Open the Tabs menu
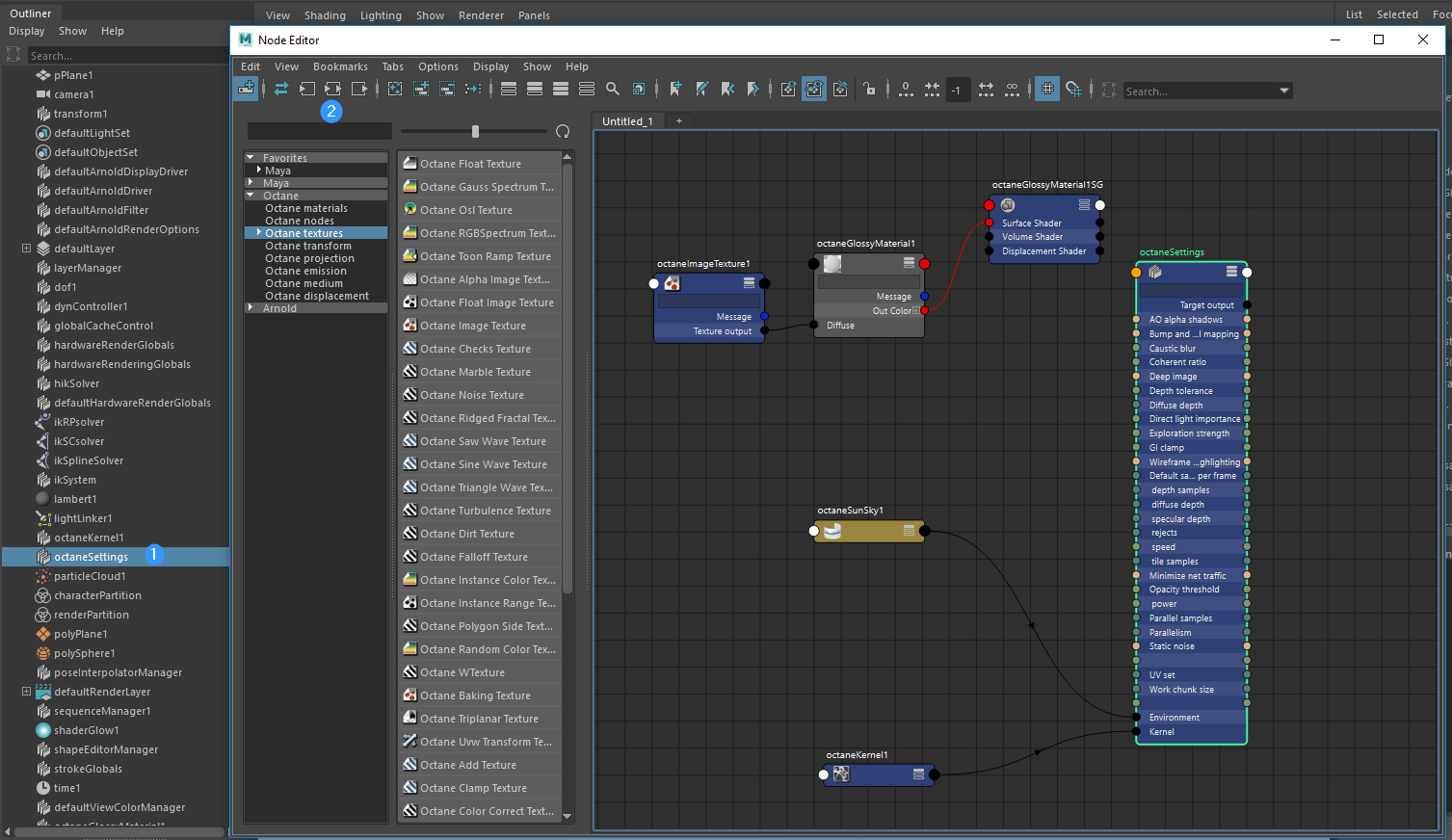 coord(393,66)
